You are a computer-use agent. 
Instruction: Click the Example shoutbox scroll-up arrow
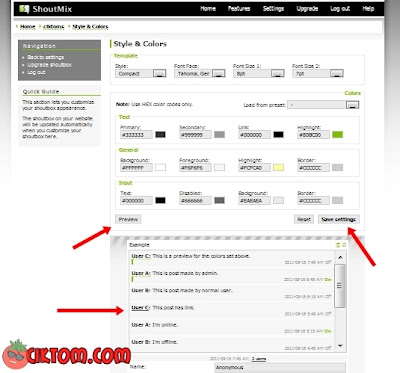340,257
